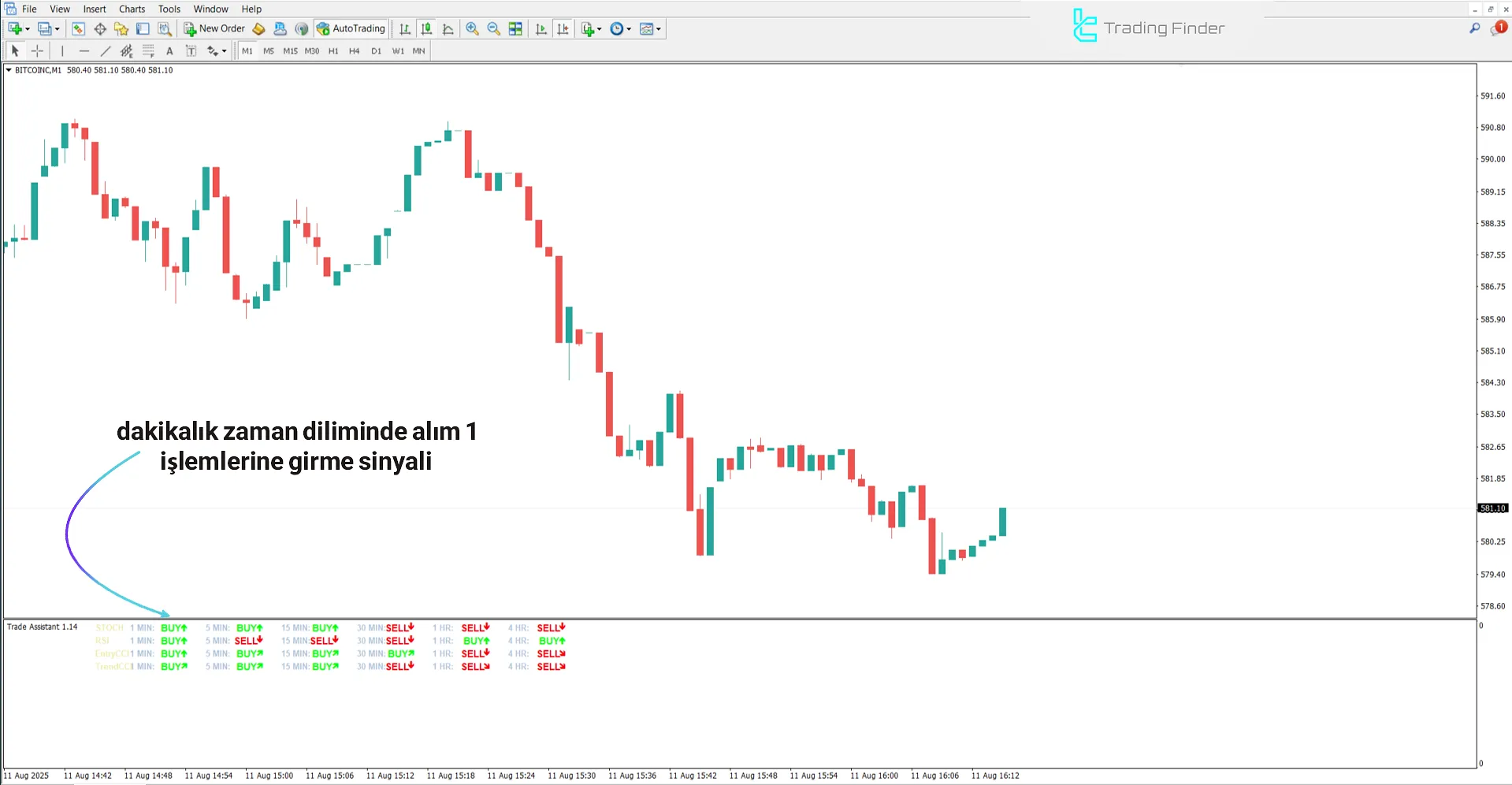Switch the chart to candlestick display
Image resolution: width=1512 pixels, height=785 pixels.
426,28
